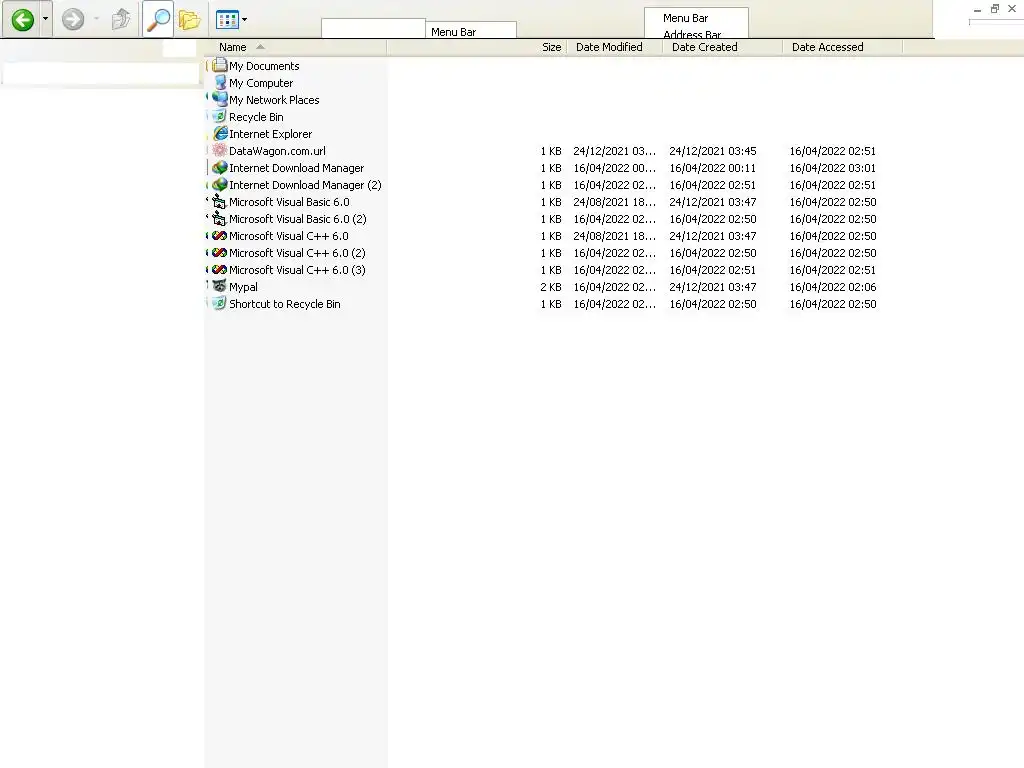
Task: Open the Back button history dropdown arrow
Action: coord(45,20)
